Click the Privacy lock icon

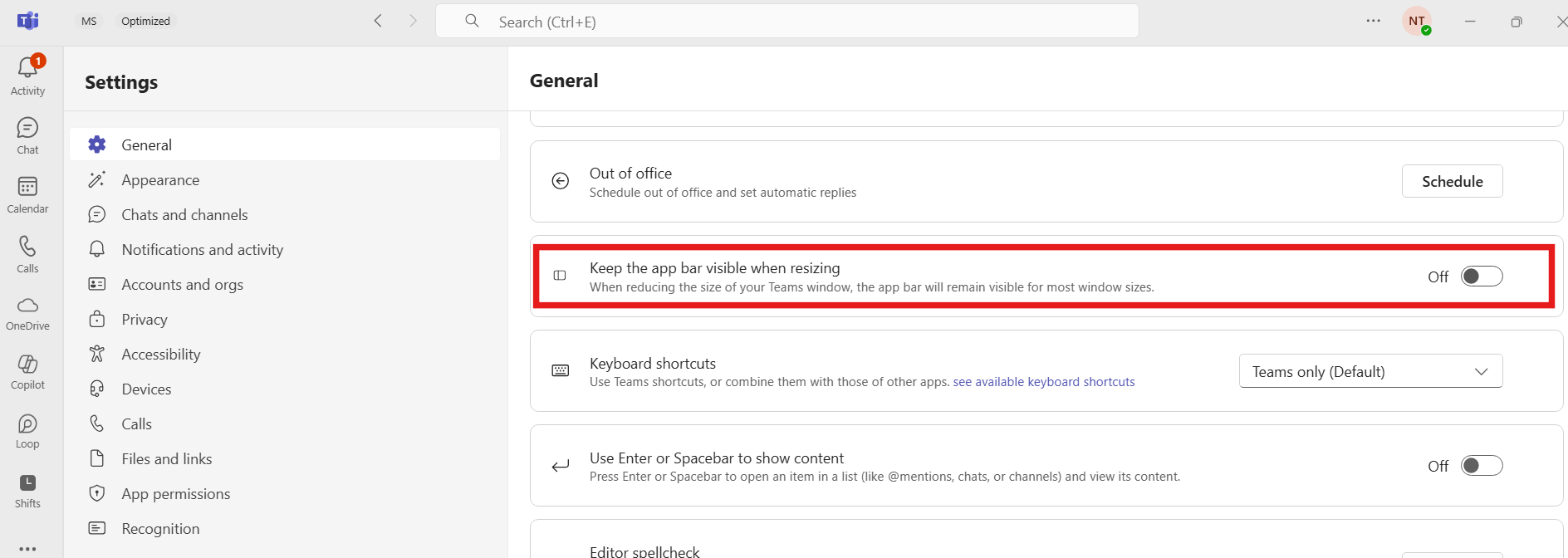point(97,319)
